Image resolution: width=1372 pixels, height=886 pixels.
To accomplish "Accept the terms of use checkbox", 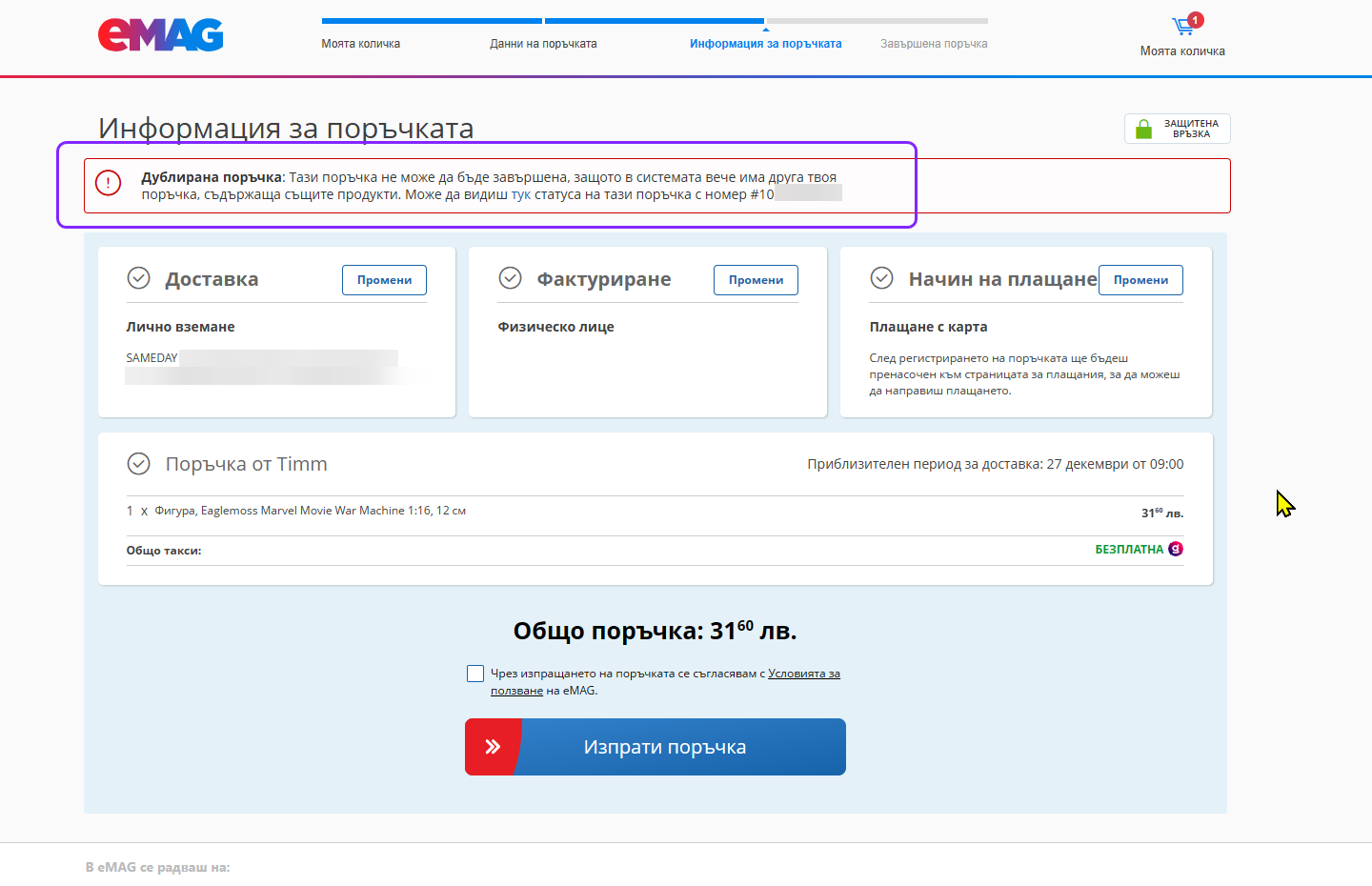I will pyautogui.click(x=475, y=674).
